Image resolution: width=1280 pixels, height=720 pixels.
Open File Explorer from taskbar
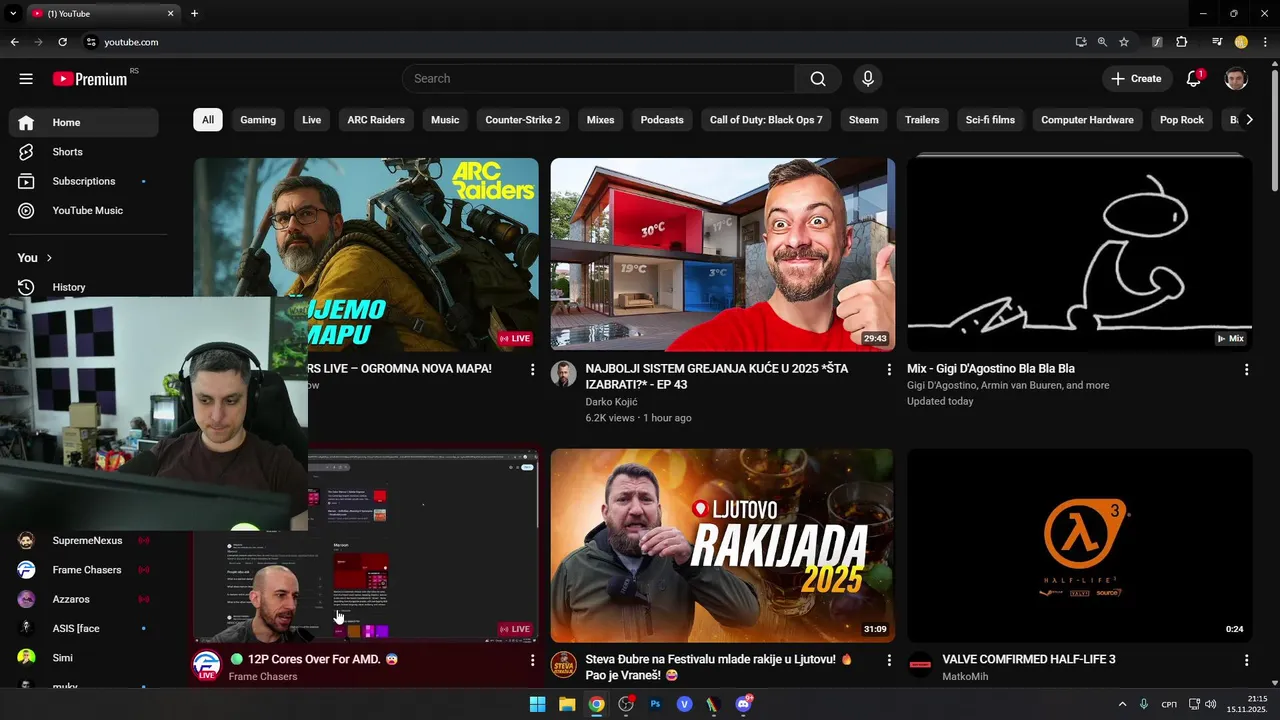tap(567, 704)
